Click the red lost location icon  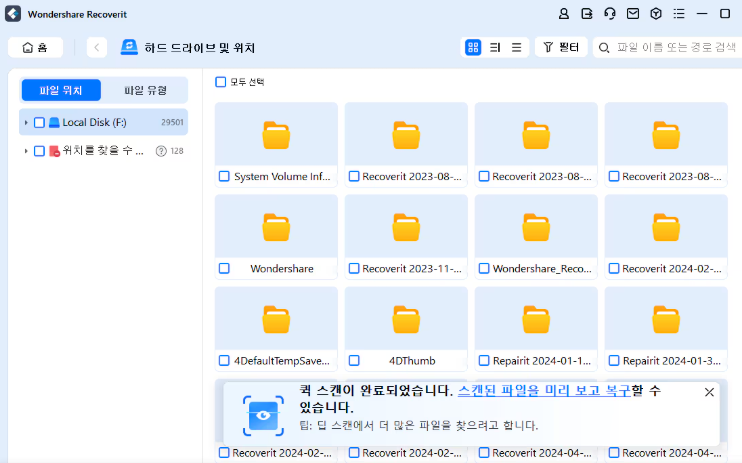pos(54,151)
